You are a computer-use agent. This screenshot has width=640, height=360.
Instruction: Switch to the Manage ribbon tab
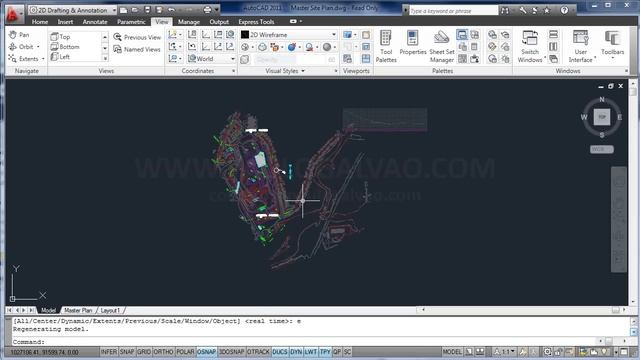coord(189,22)
